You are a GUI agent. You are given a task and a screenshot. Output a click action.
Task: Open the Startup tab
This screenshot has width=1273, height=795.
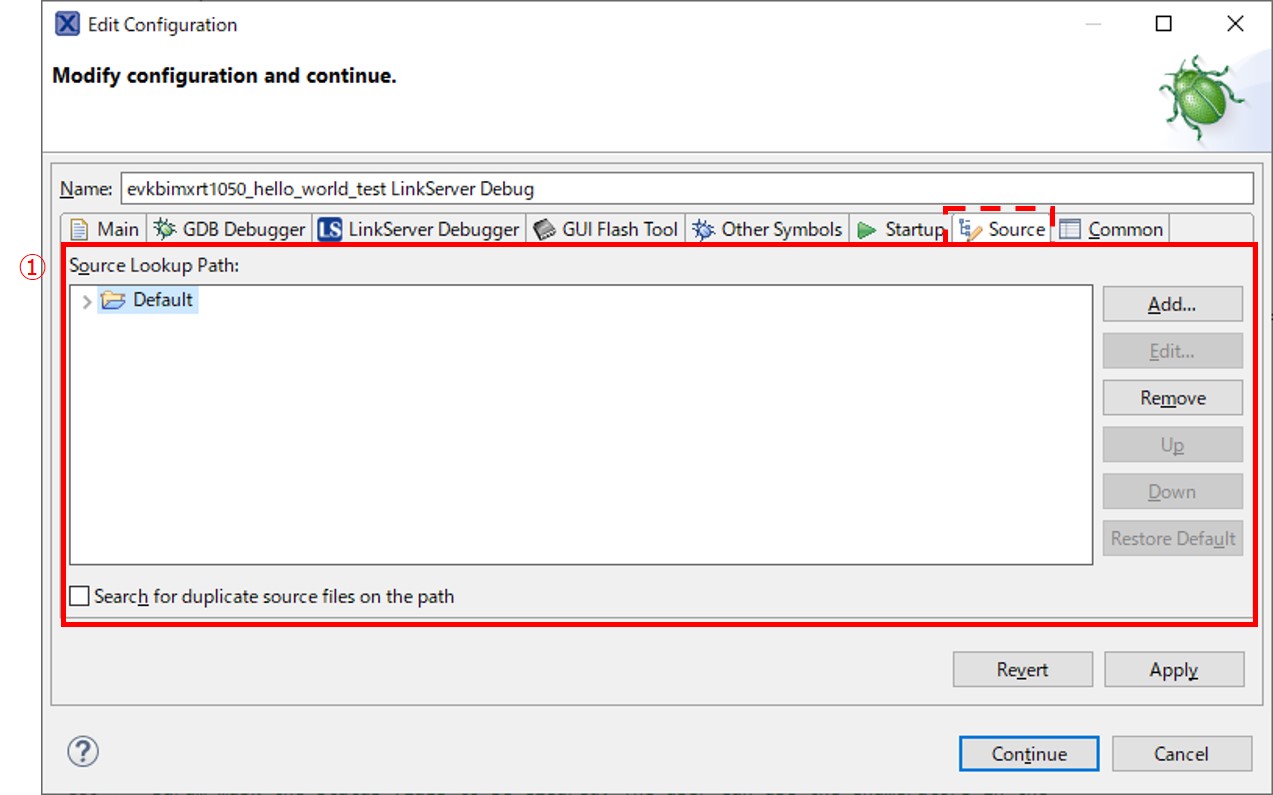coord(913,229)
